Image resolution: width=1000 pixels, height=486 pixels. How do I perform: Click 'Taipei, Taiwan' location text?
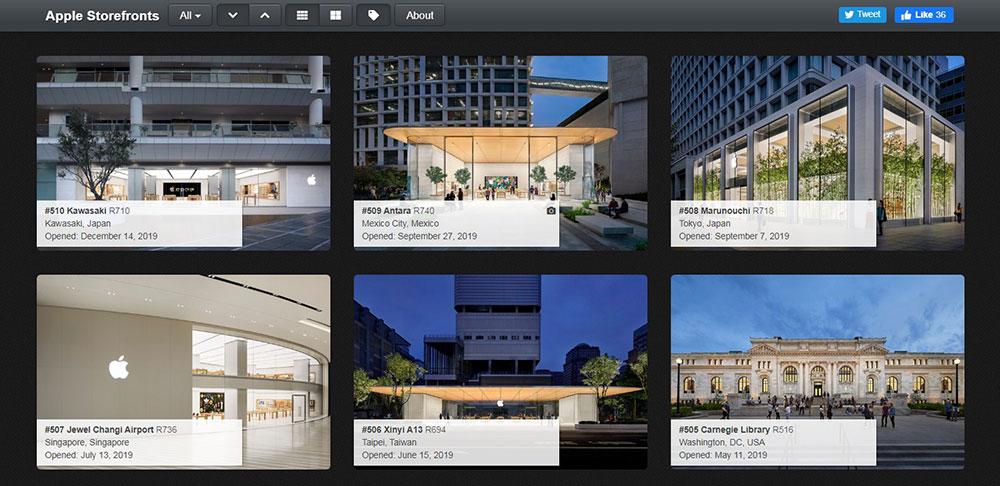(x=389, y=443)
